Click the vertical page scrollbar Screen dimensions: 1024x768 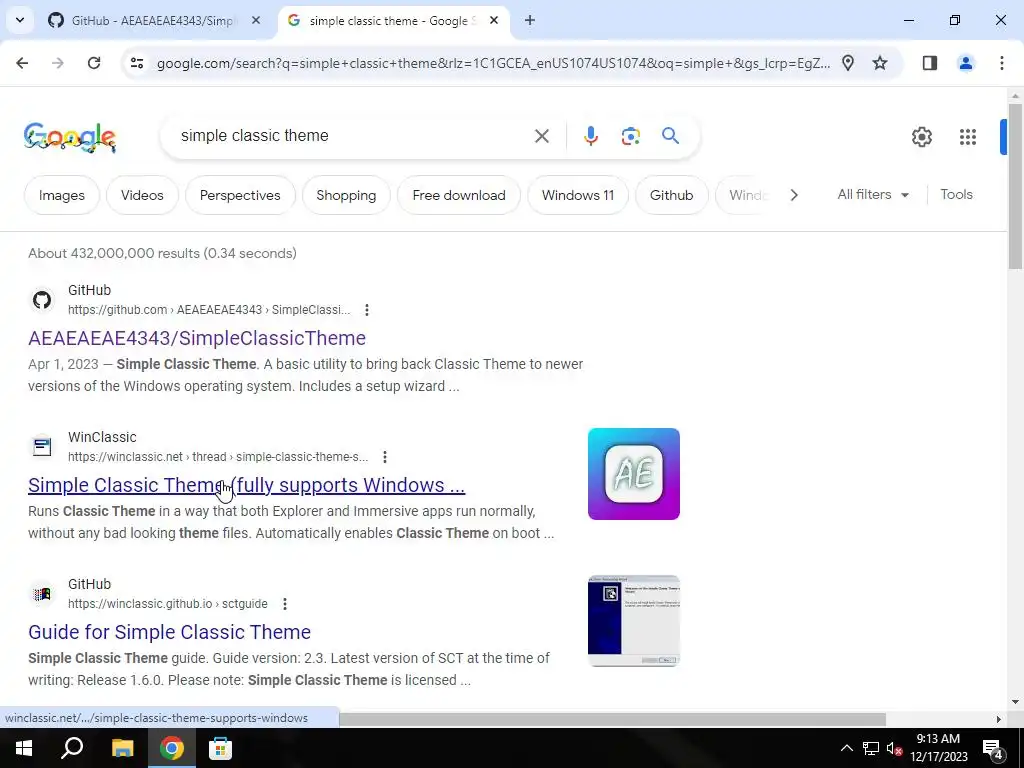(x=1015, y=186)
